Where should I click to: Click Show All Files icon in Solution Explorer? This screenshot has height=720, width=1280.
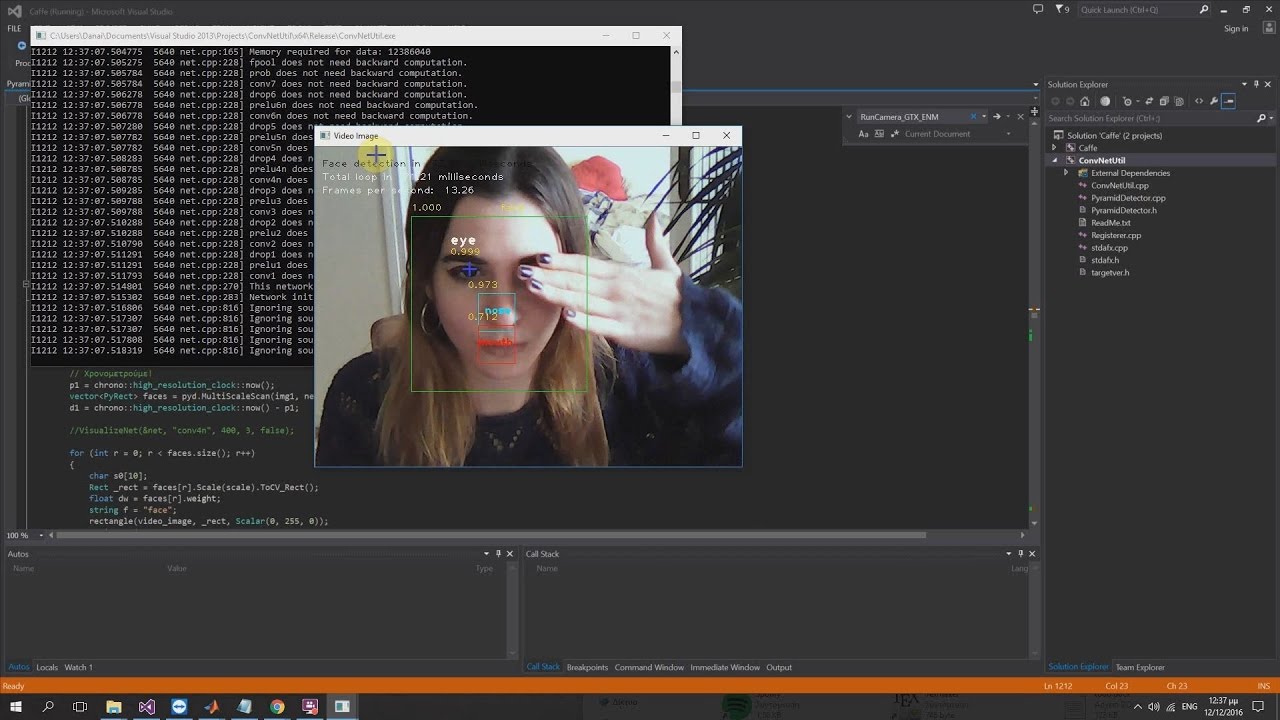[1179, 101]
